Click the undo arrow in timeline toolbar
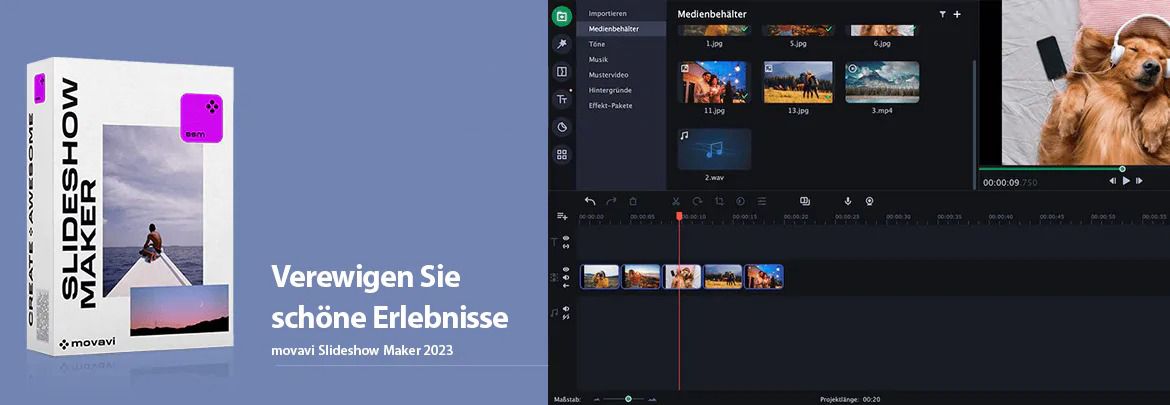1170x405 pixels. point(590,201)
